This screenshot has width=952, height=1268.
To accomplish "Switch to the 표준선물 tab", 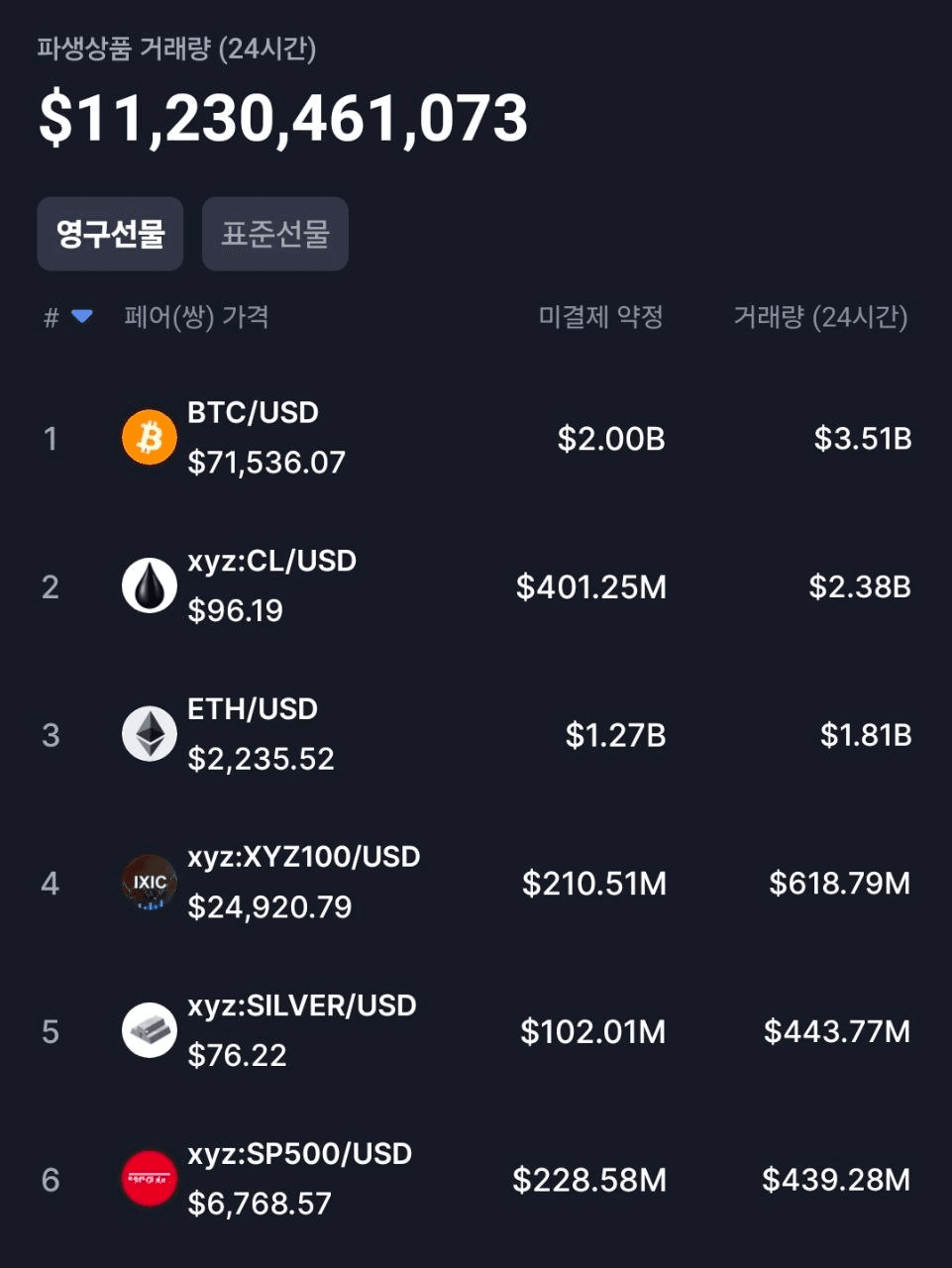I will click(275, 234).
